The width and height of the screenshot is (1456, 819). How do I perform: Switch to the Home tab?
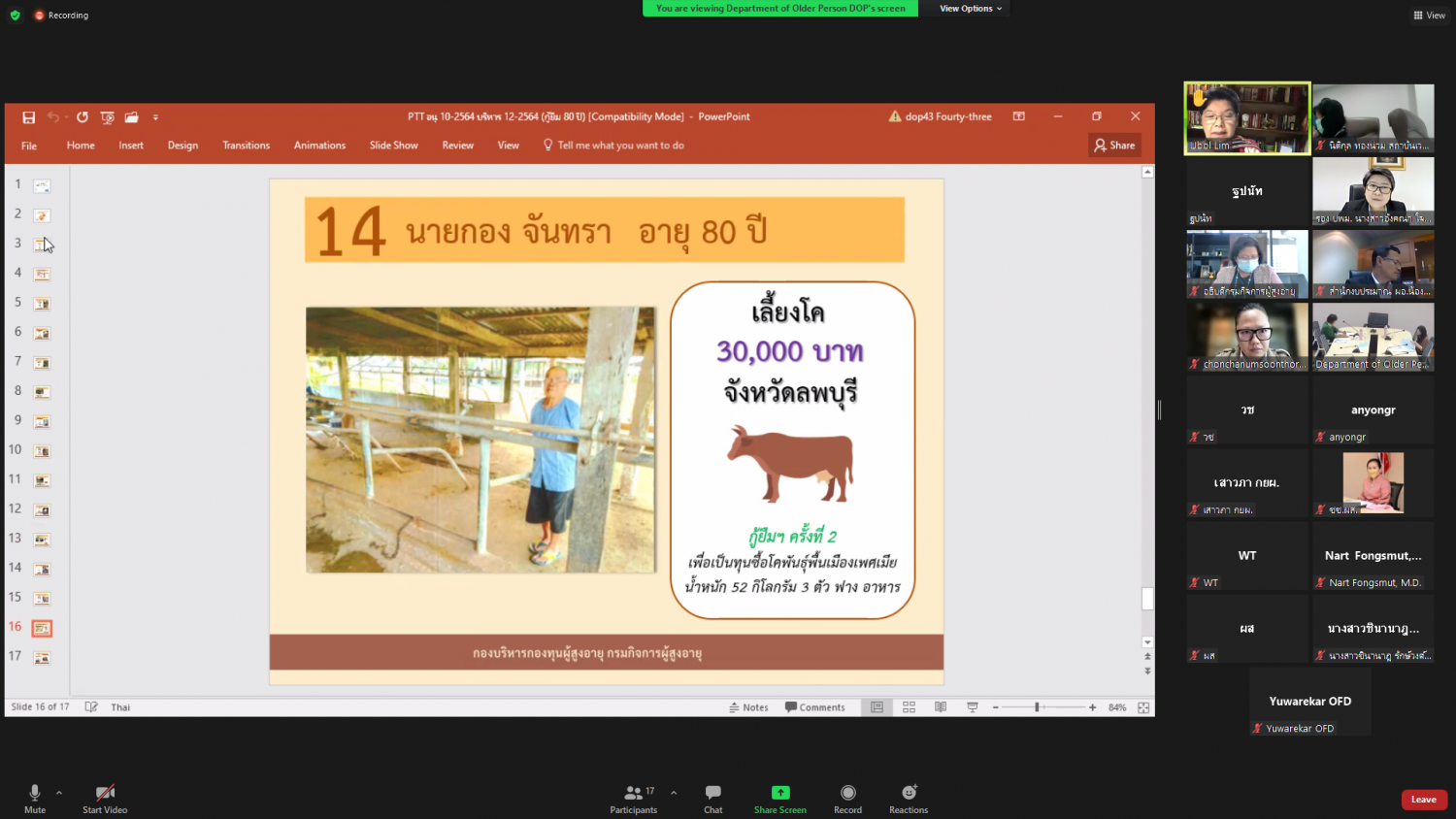pos(81,146)
